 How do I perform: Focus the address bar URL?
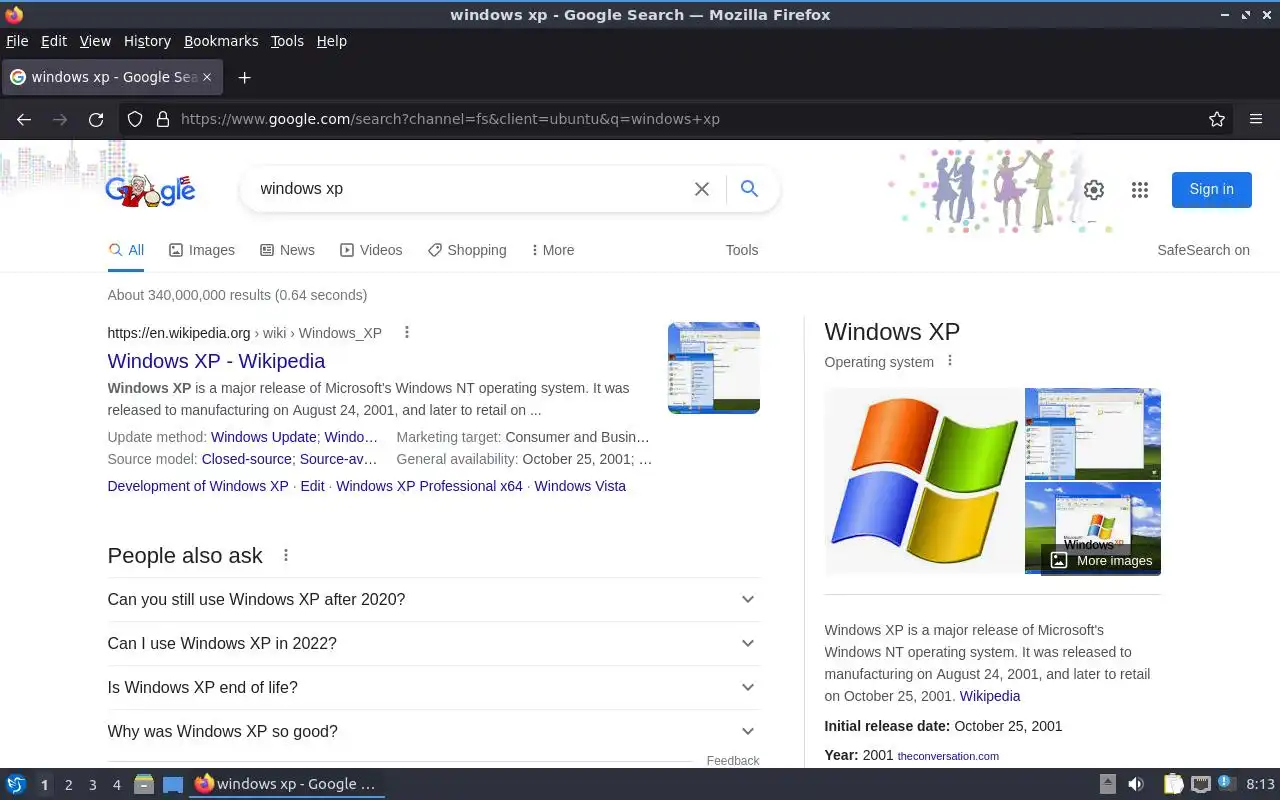690,119
